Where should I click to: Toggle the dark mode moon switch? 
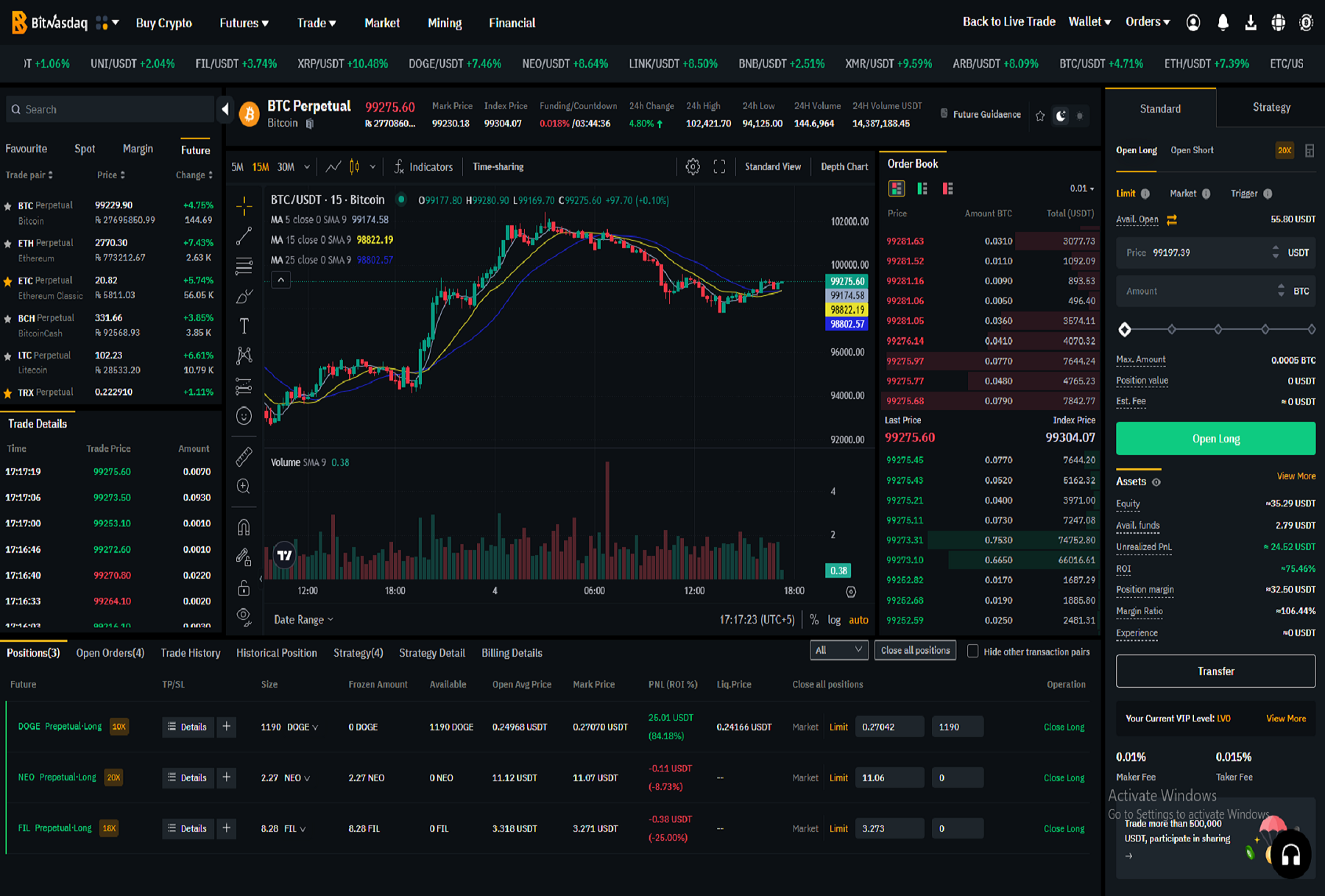click(x=1061, y=116)
